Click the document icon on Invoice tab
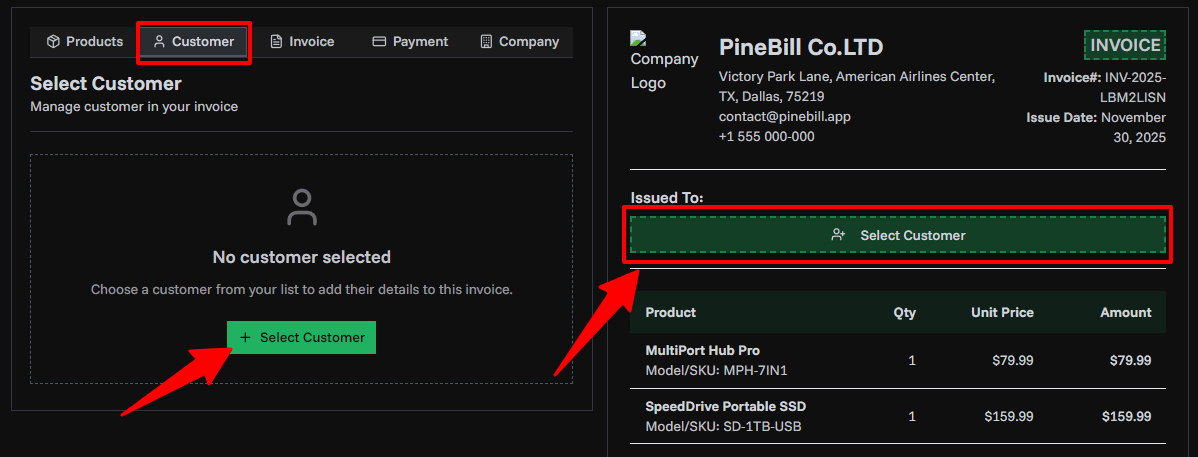This screenshot has height=457, width=1198. tap(276, 42)
